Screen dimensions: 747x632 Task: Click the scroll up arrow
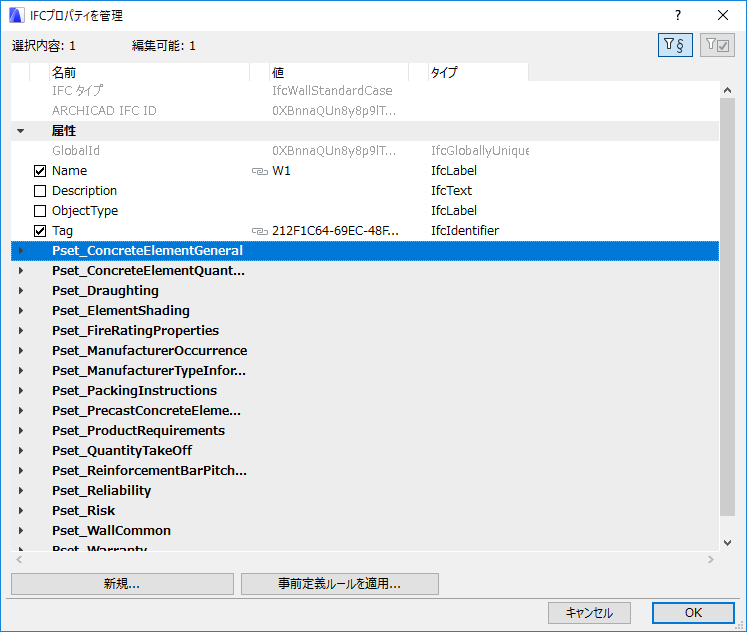pos(727,90)
